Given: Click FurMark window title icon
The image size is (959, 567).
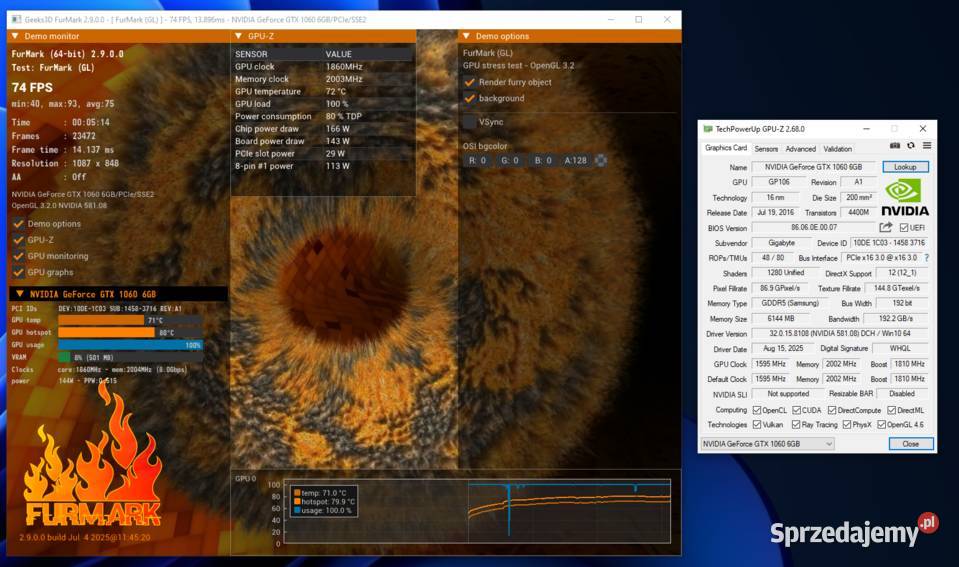Looking at the screenshot, I should 17,20.
